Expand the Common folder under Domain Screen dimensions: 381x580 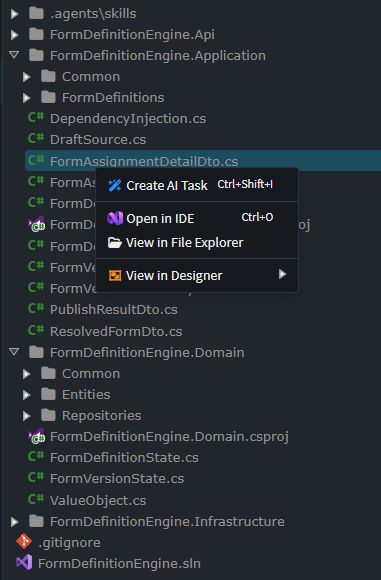click(x=26, y=374)
